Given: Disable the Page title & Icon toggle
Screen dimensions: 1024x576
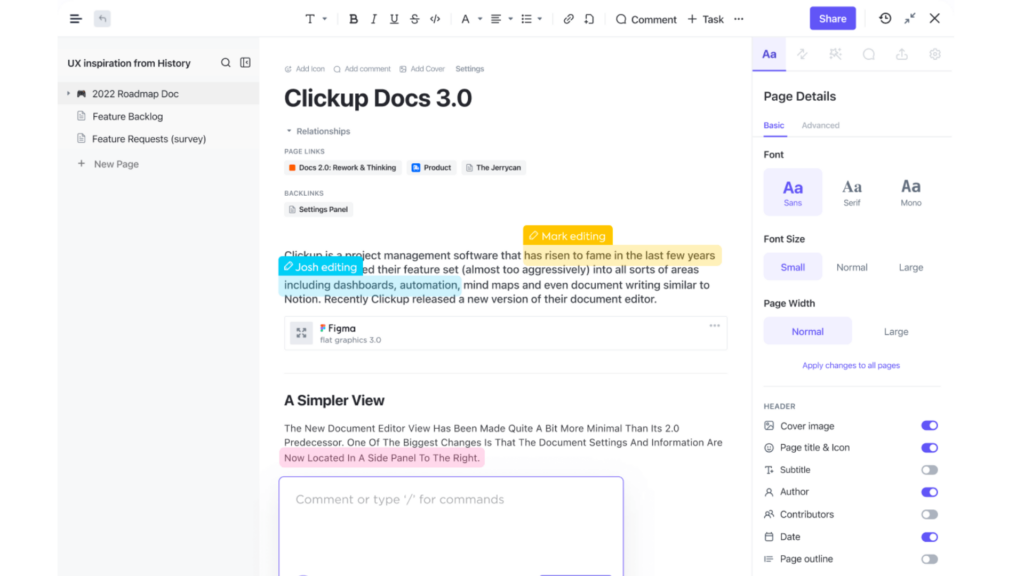Looking at the screenshot, I should coord(929,448).
